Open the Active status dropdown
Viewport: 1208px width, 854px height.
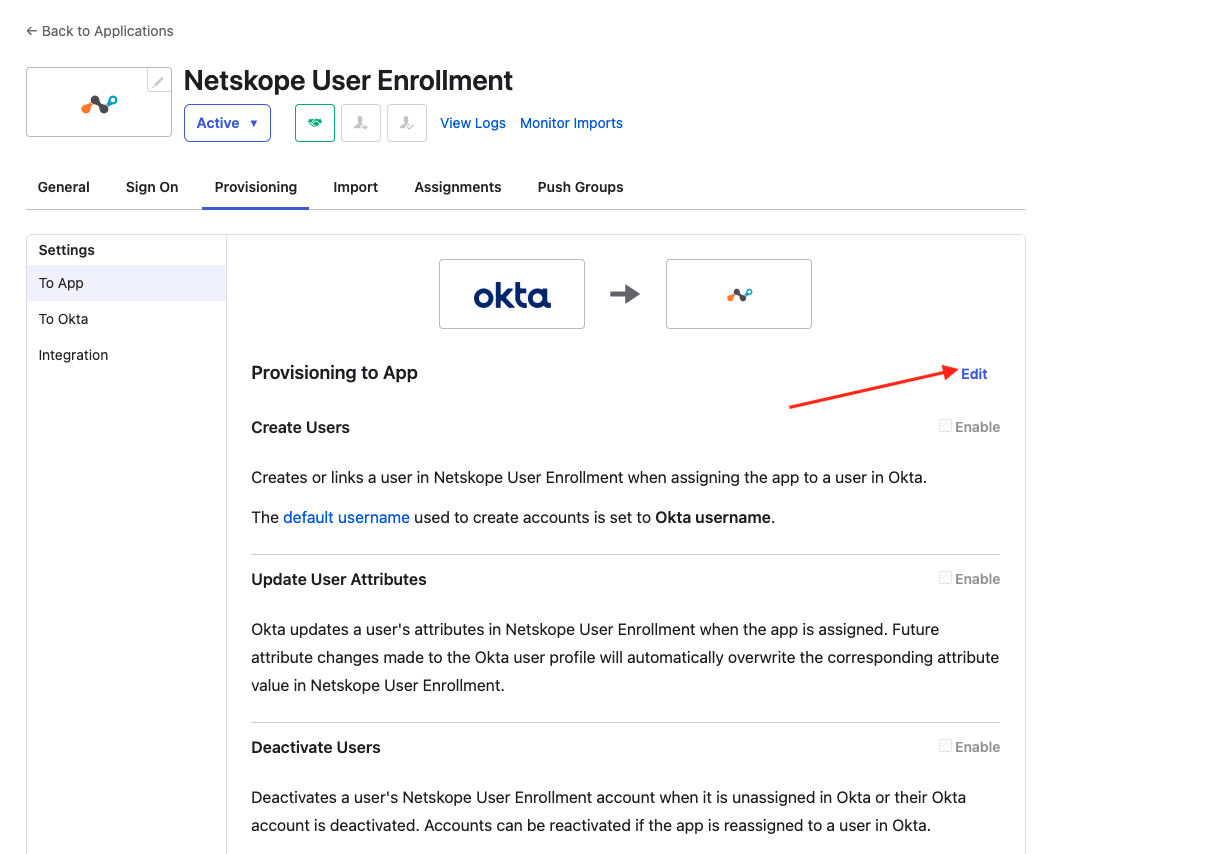227,123
